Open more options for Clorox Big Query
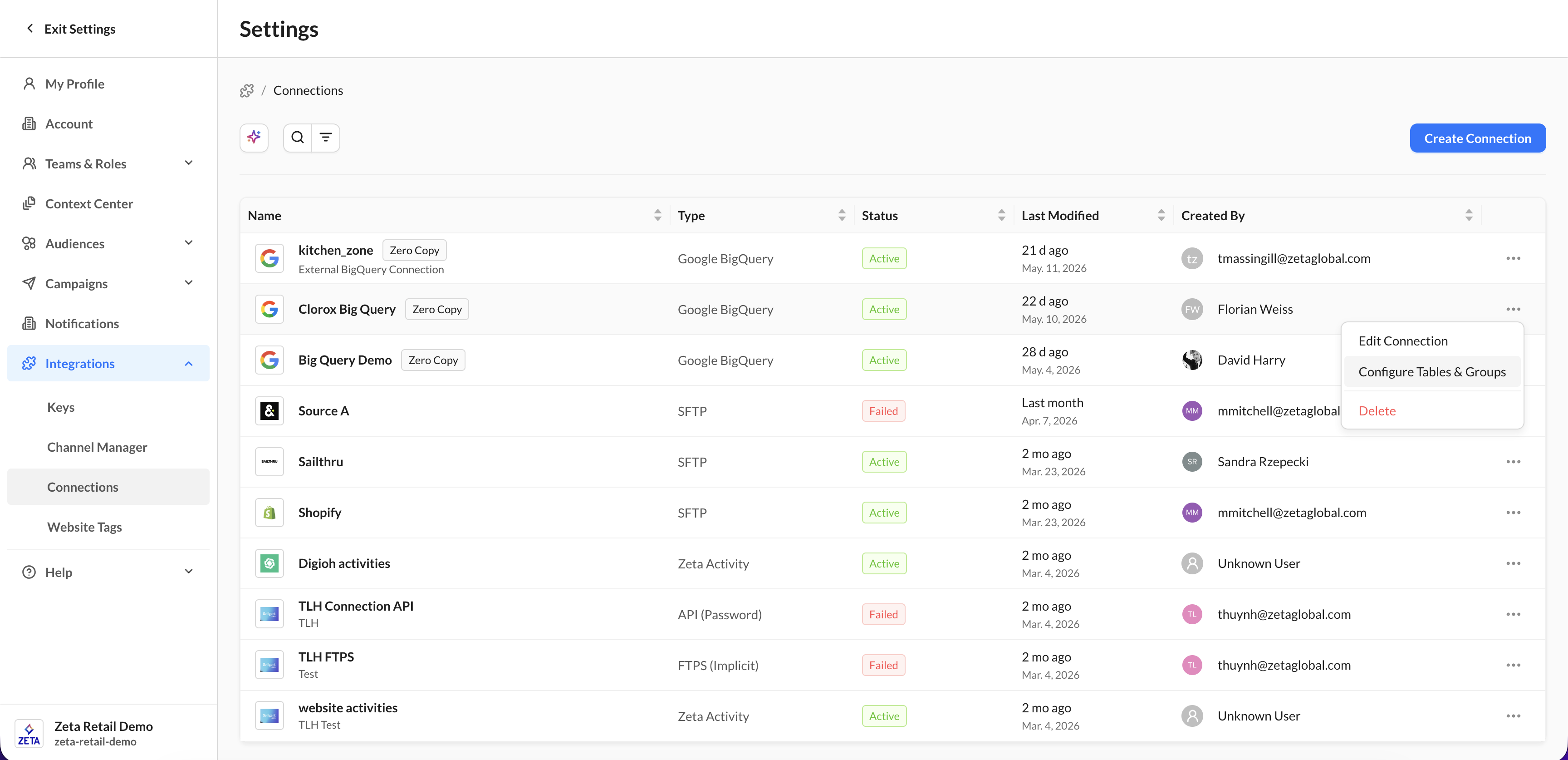Screen dimensions: 1568x760 (x=1513, y=309)
